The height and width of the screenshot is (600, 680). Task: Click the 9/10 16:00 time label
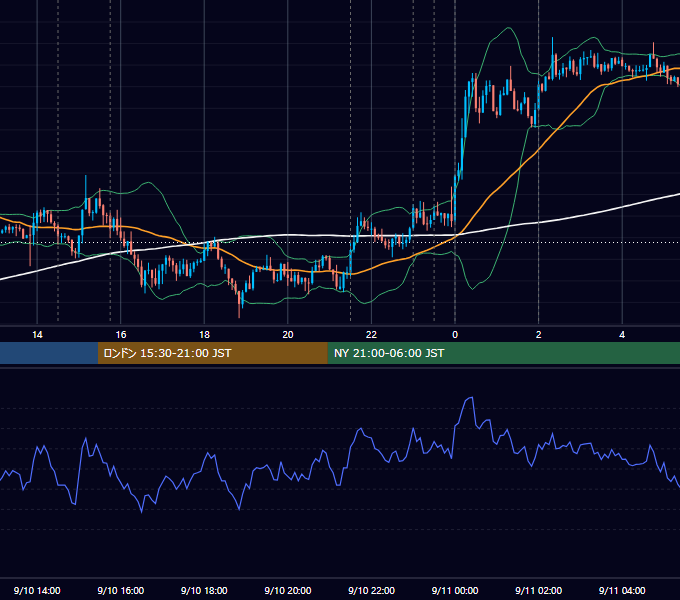pos(121,590)
